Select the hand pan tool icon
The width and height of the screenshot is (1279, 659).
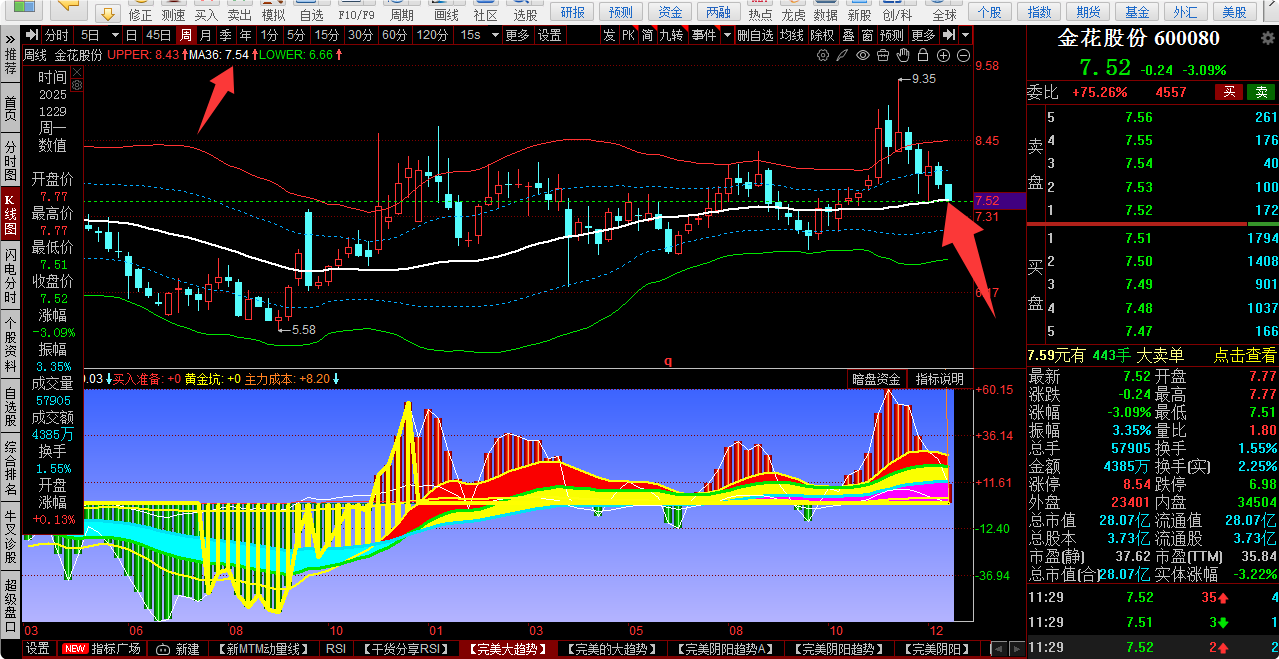click(902, 55)
